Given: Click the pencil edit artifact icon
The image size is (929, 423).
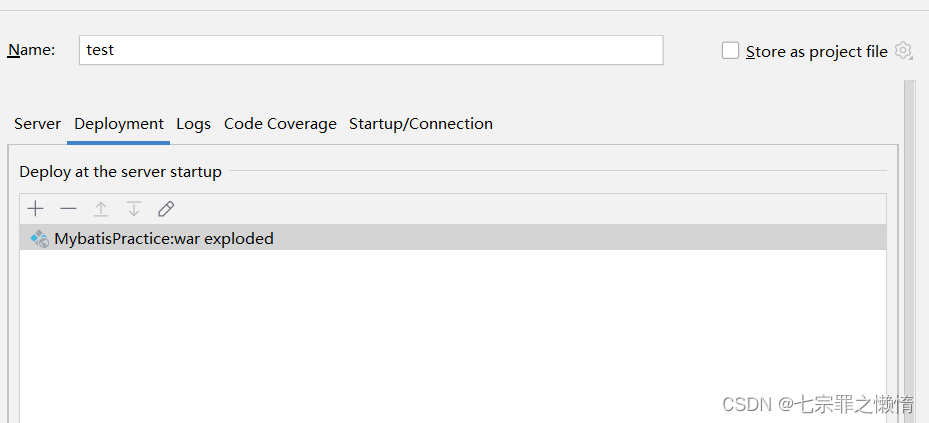Looking at the screenshot, I should pyautogui.click(x=166, y=208).
